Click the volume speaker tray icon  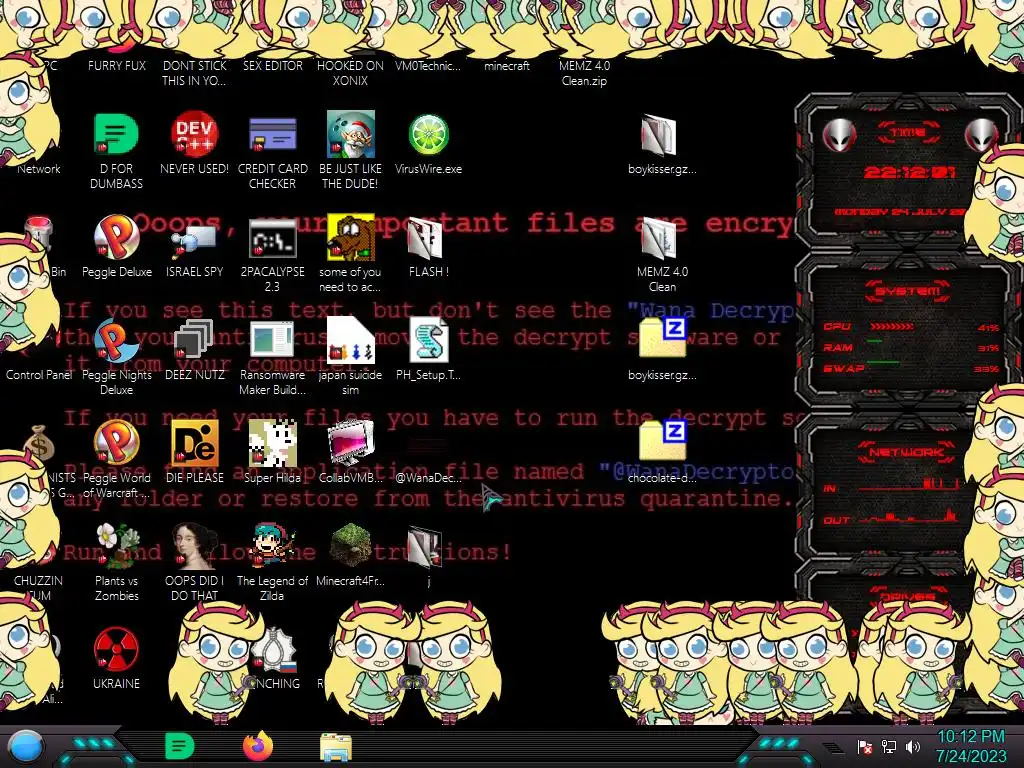click(x=912, y=746)
